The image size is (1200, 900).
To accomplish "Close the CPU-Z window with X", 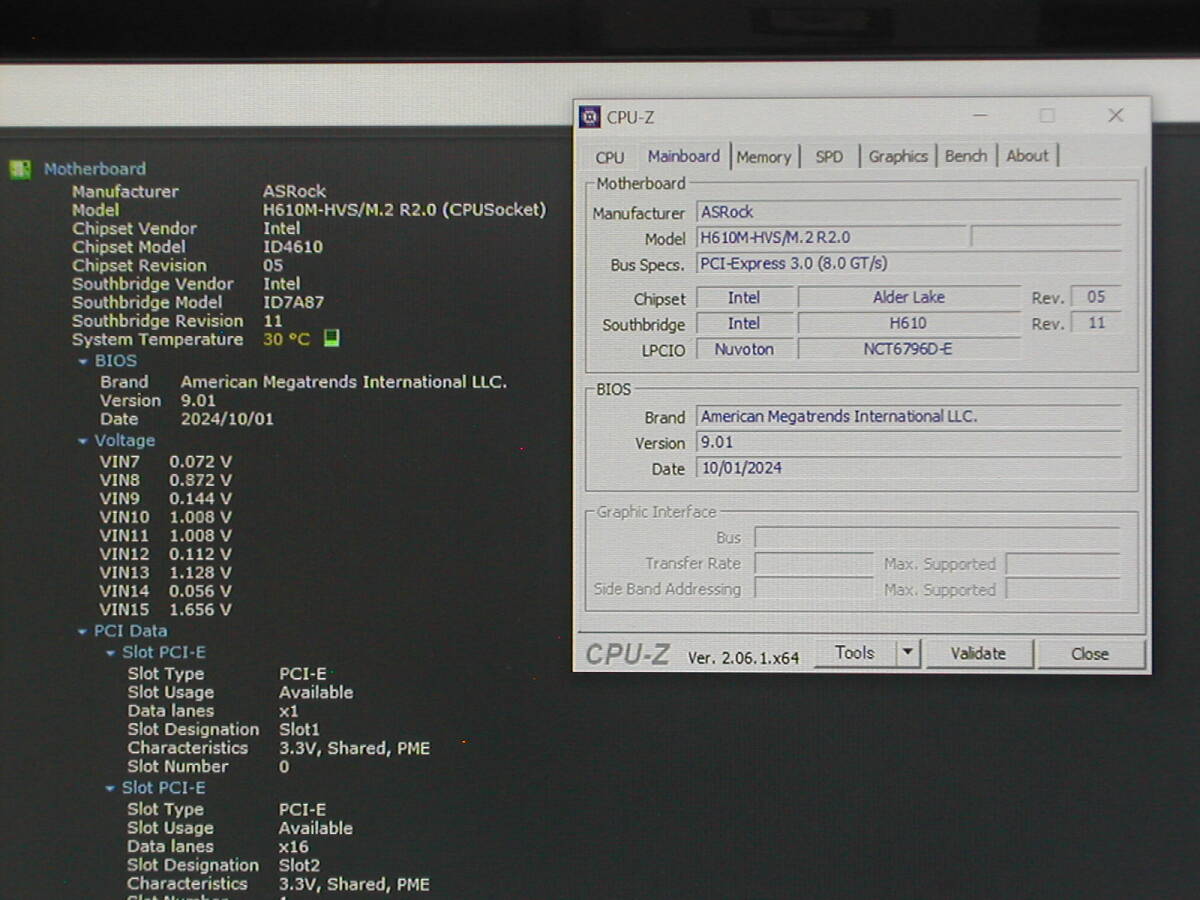I will (x=1115, y=116).
